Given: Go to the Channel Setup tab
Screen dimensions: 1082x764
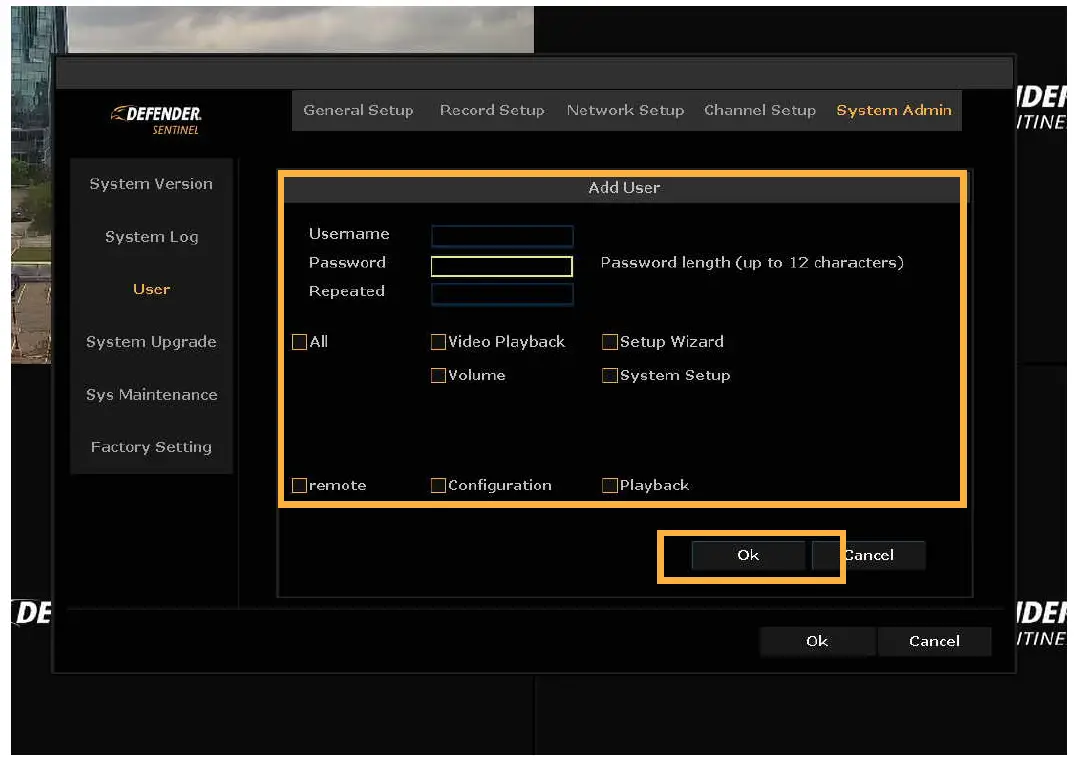Looking at the screenshot, I should tap(760, 110).
